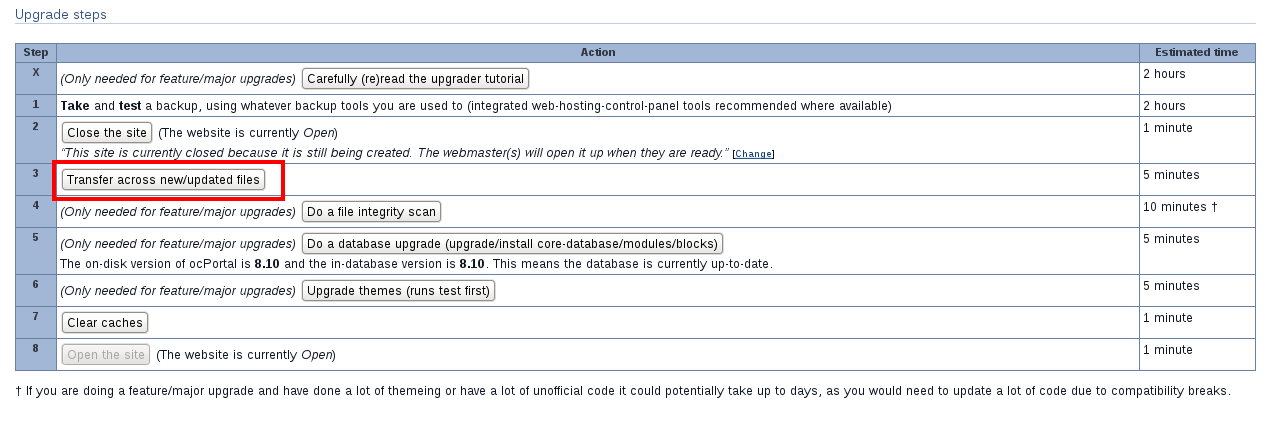Click the on-disk version text in step 5

[x=416, y=264]
